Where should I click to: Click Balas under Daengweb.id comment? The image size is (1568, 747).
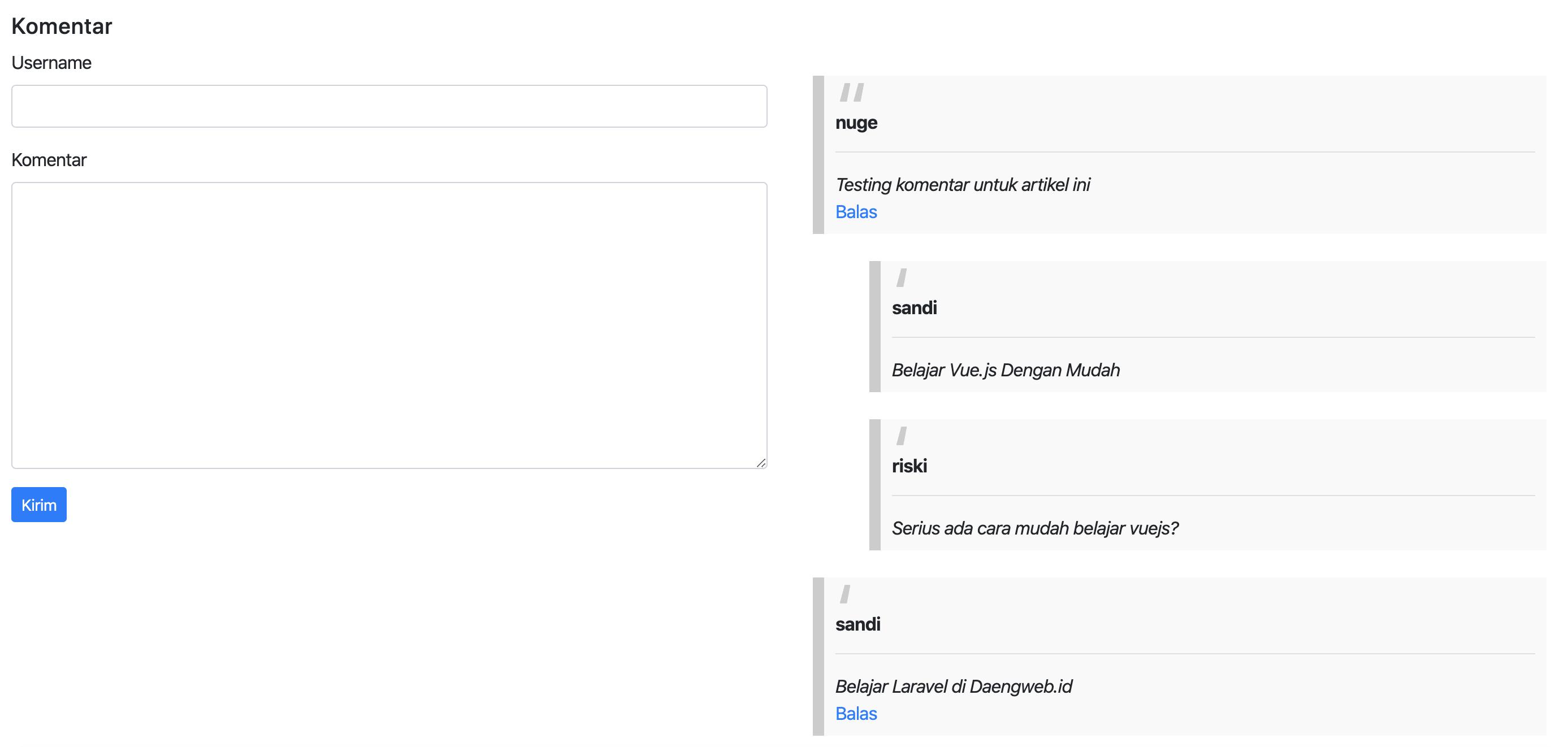click(855, 714)
